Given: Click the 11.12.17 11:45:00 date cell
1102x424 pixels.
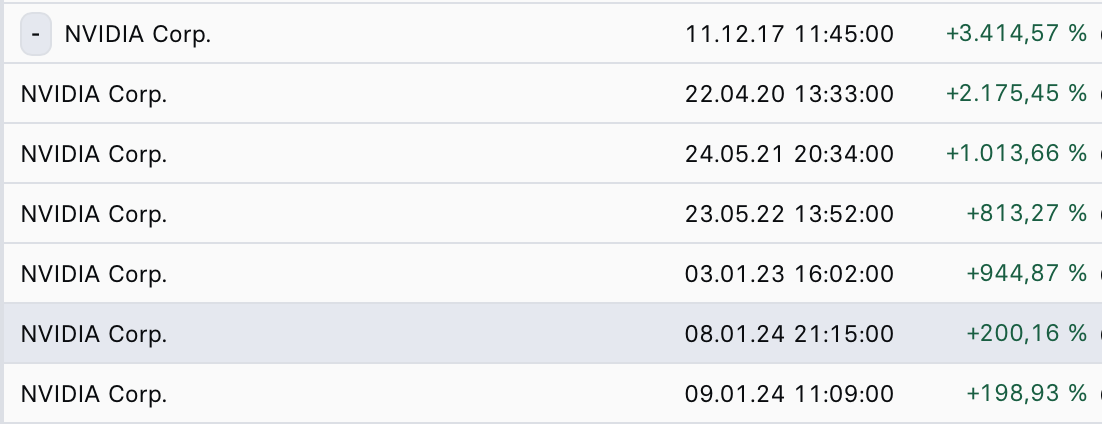Looking at the screenshot, I should [x=789, y=34].
